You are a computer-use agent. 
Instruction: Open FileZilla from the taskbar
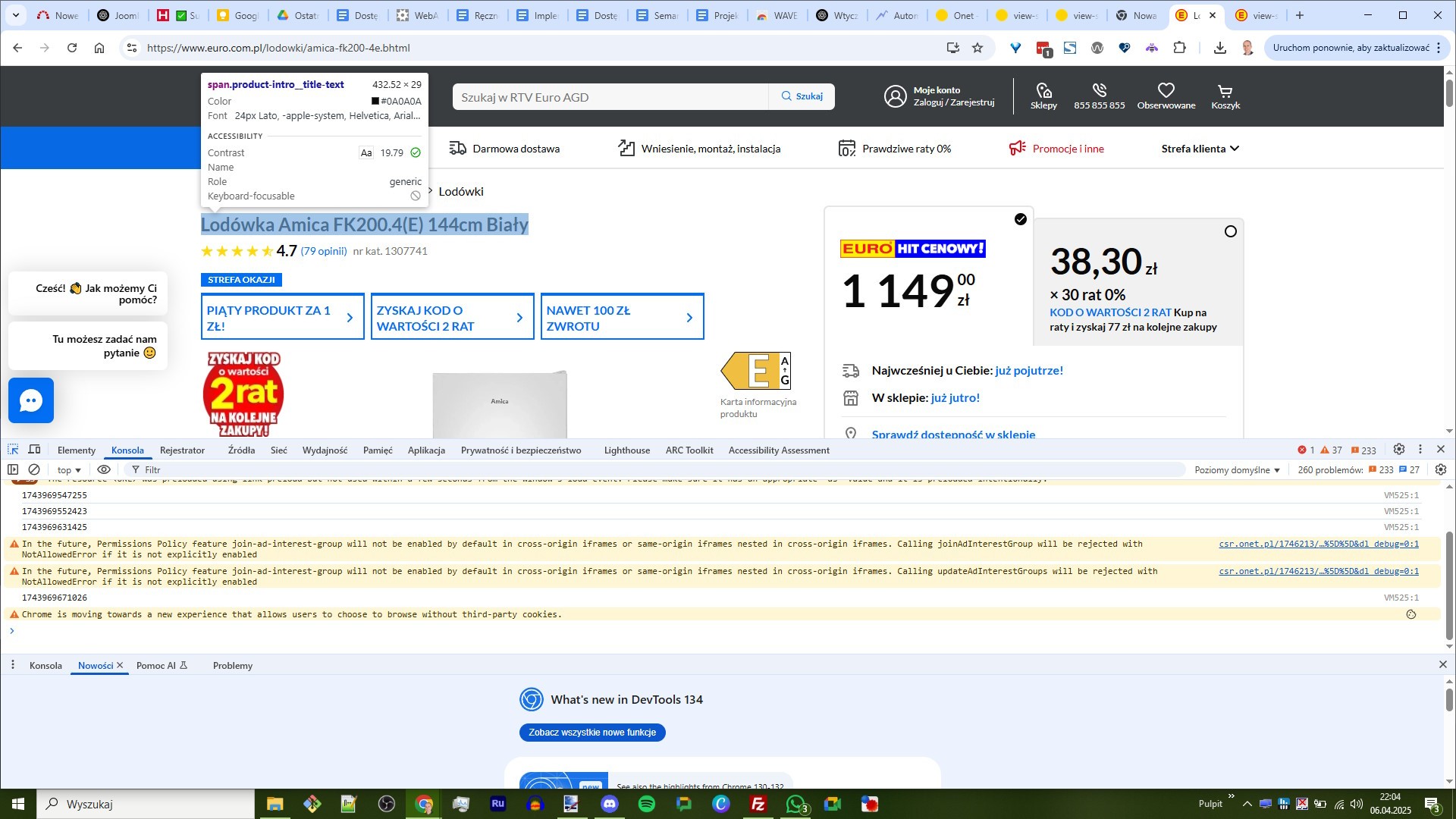pos(758,804)
